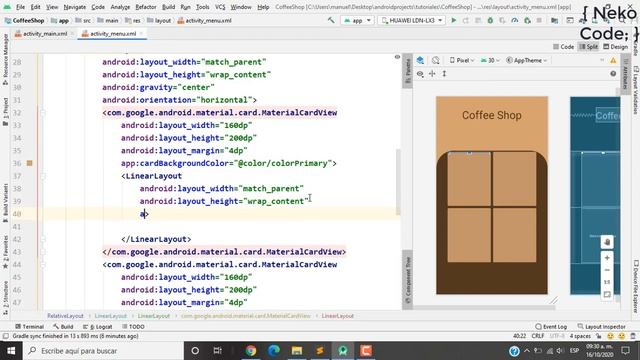Screen dimensions: 640x360
Task: Open the Analyze menu
Action: (x=120, y=7)
